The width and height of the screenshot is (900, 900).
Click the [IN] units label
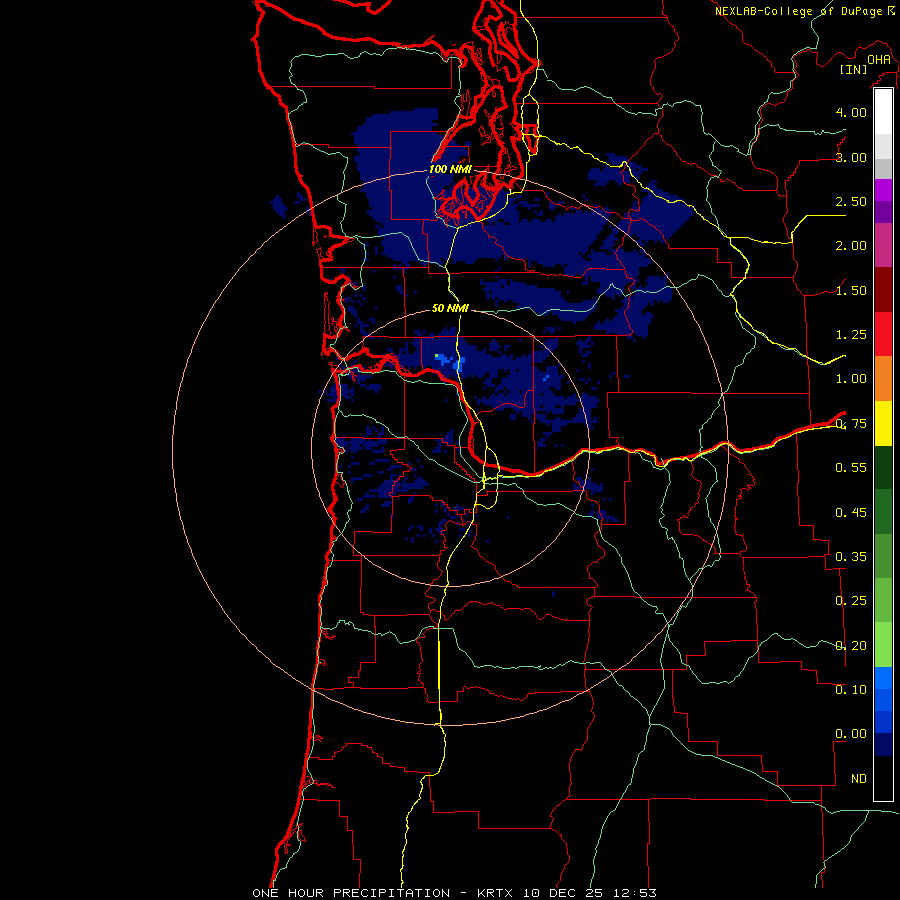[x=854, y=69]
